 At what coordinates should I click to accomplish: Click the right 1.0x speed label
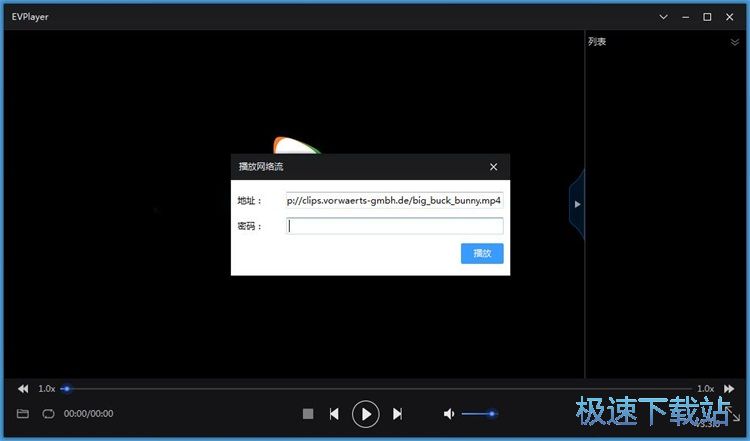click(706, 389)
